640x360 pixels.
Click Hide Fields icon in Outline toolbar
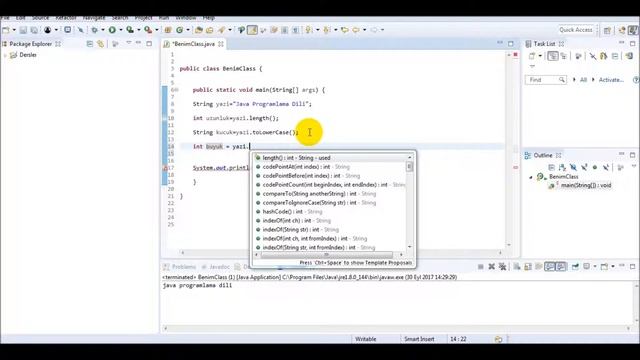coord(573,167)
